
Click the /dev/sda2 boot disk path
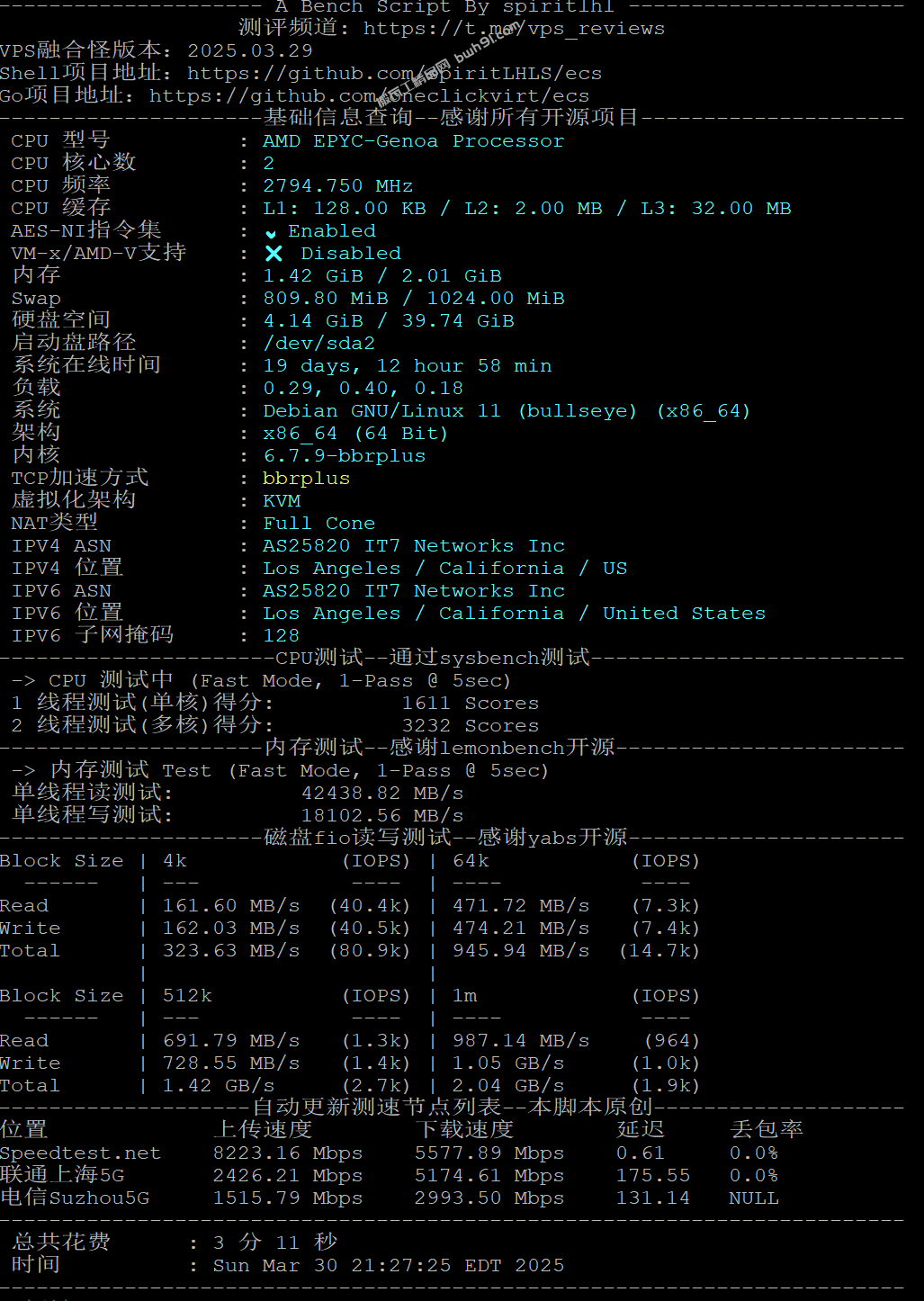pos(319,344)
